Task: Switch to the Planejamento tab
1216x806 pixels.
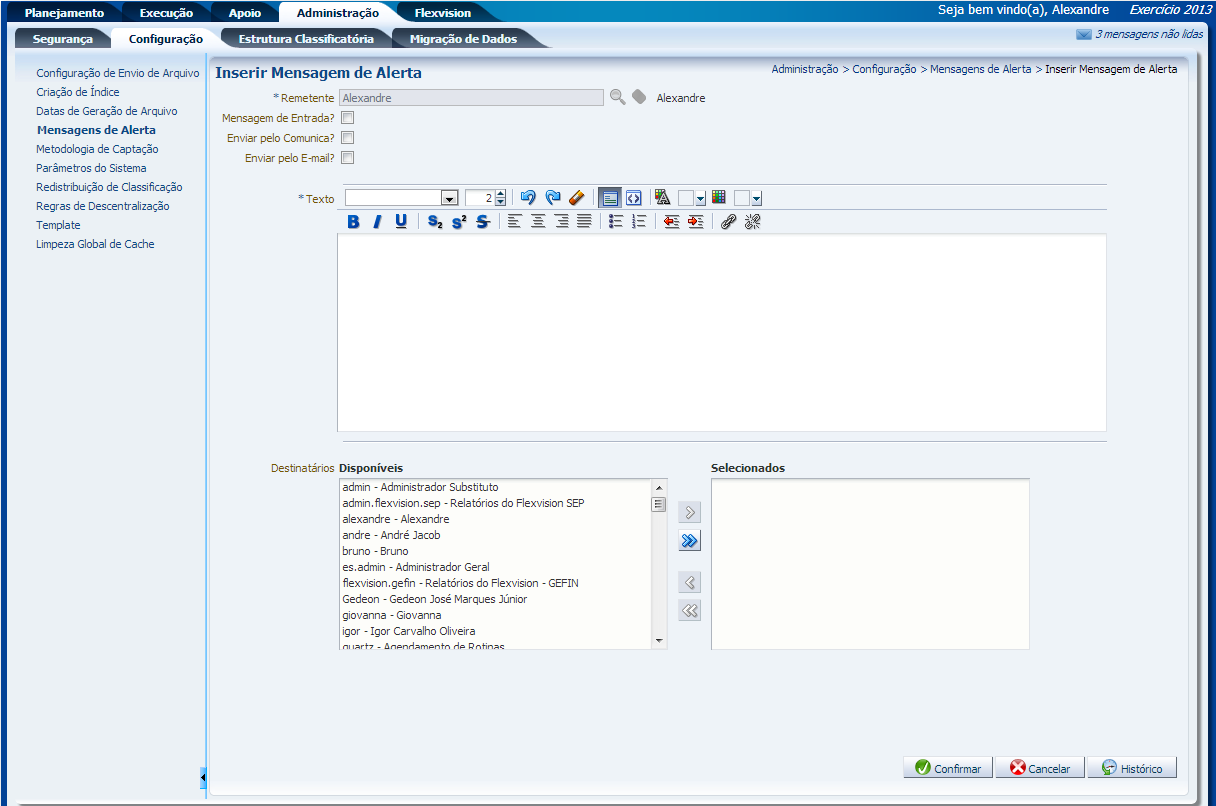Action: 64,13
